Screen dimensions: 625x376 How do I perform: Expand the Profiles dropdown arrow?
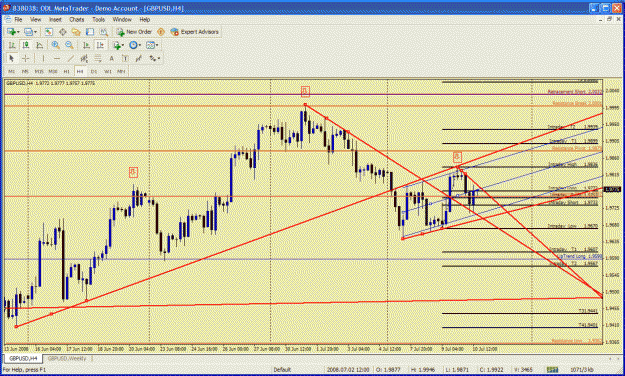point(35,32)
